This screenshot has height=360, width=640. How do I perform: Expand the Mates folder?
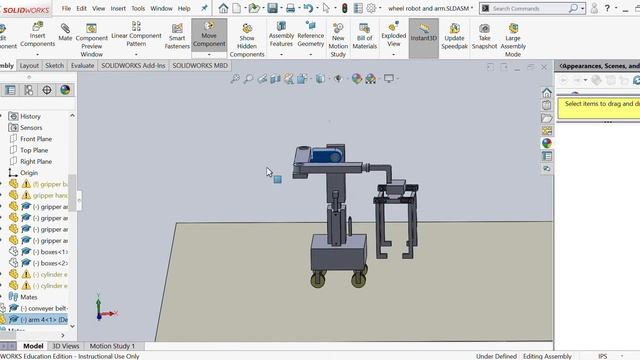pyautogui.click(x=1, y=297)
